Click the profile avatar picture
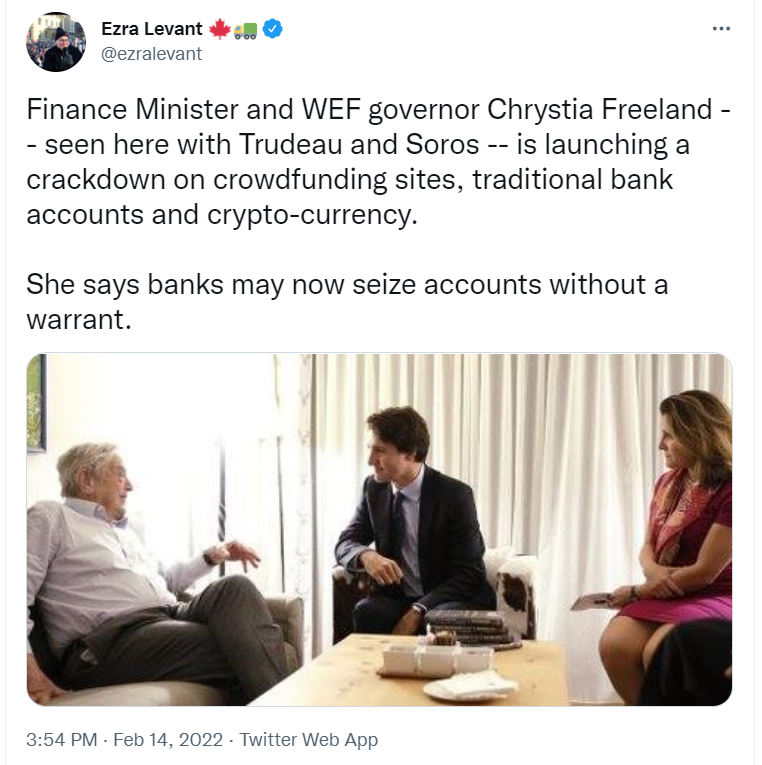 coord(56,42)
